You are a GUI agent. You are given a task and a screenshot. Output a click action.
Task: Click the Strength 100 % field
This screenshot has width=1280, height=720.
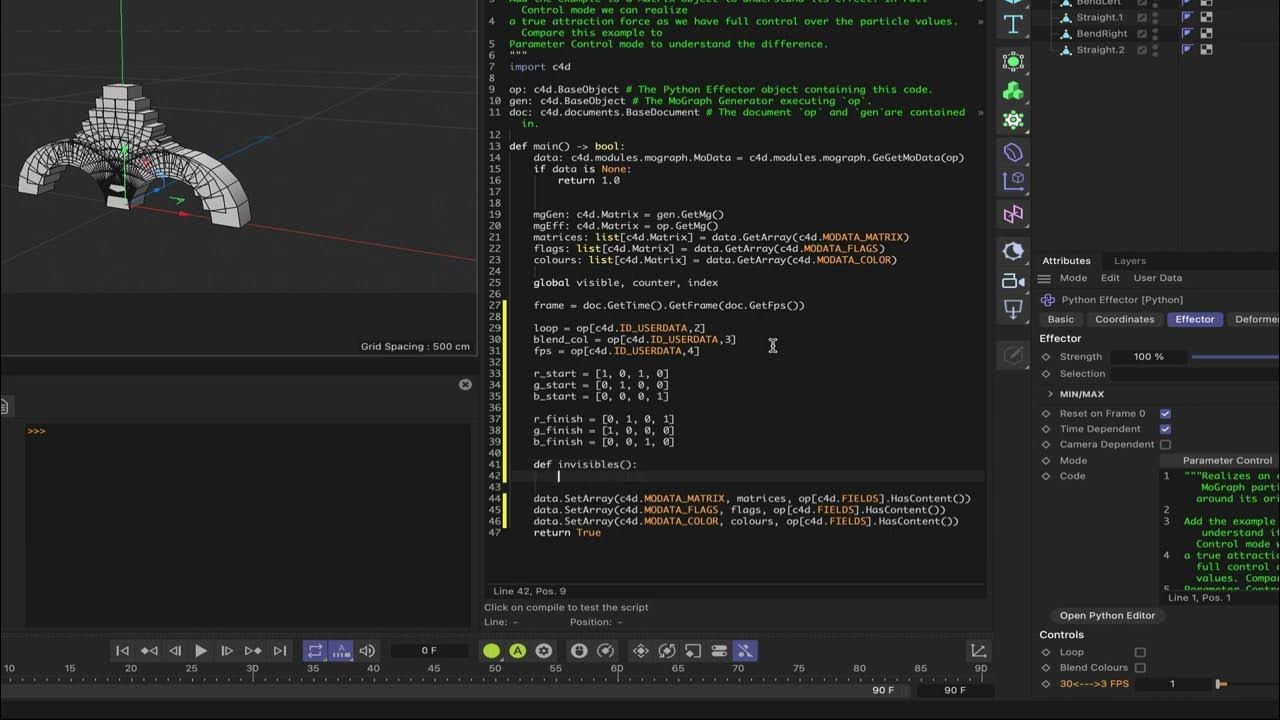click(1149, 357)
